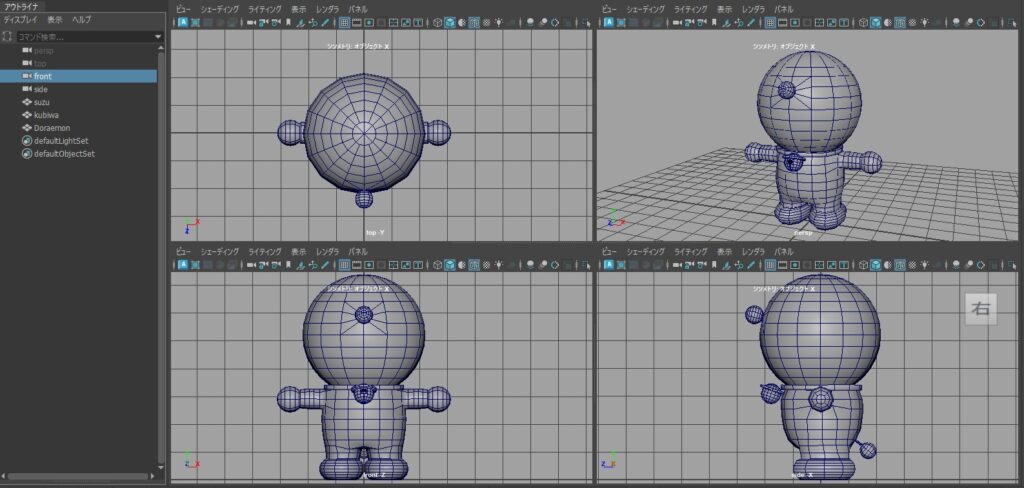1024x488 pixels.
Task: Click 2D pan/zoom icon in top view panel
Action: tap(313, 22)
